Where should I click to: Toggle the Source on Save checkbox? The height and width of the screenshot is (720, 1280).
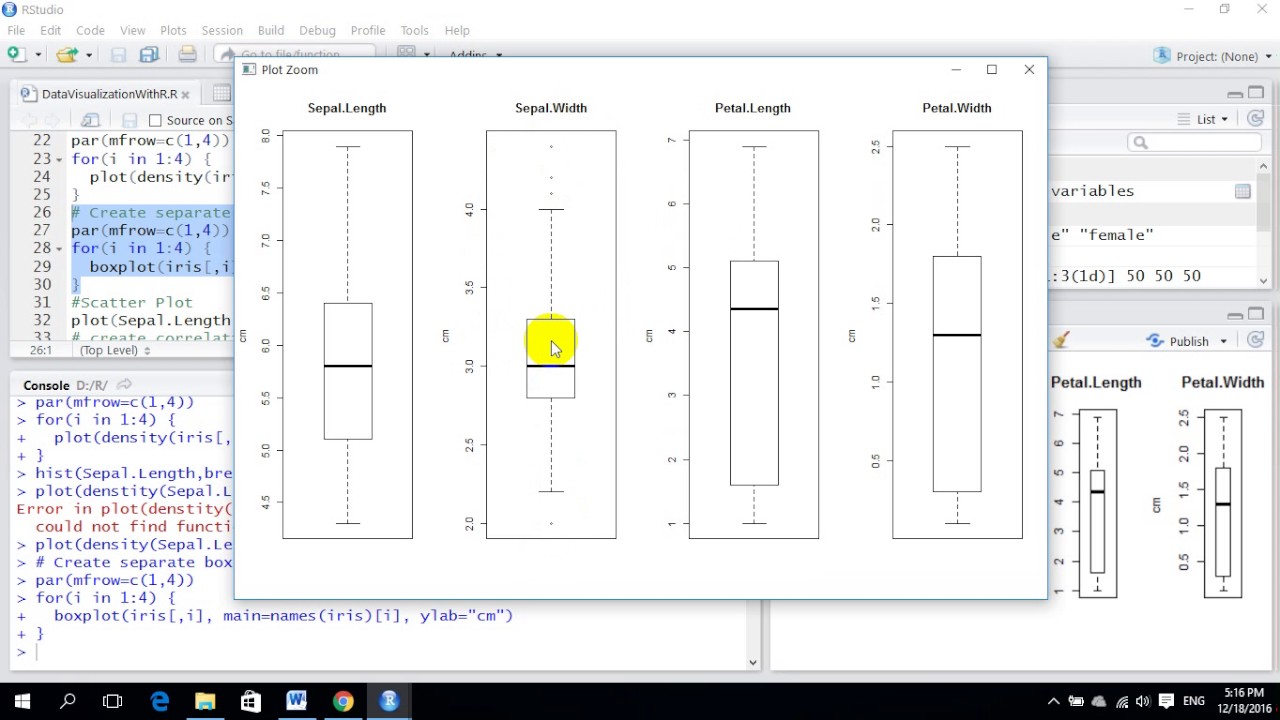[x=155, y=120]
